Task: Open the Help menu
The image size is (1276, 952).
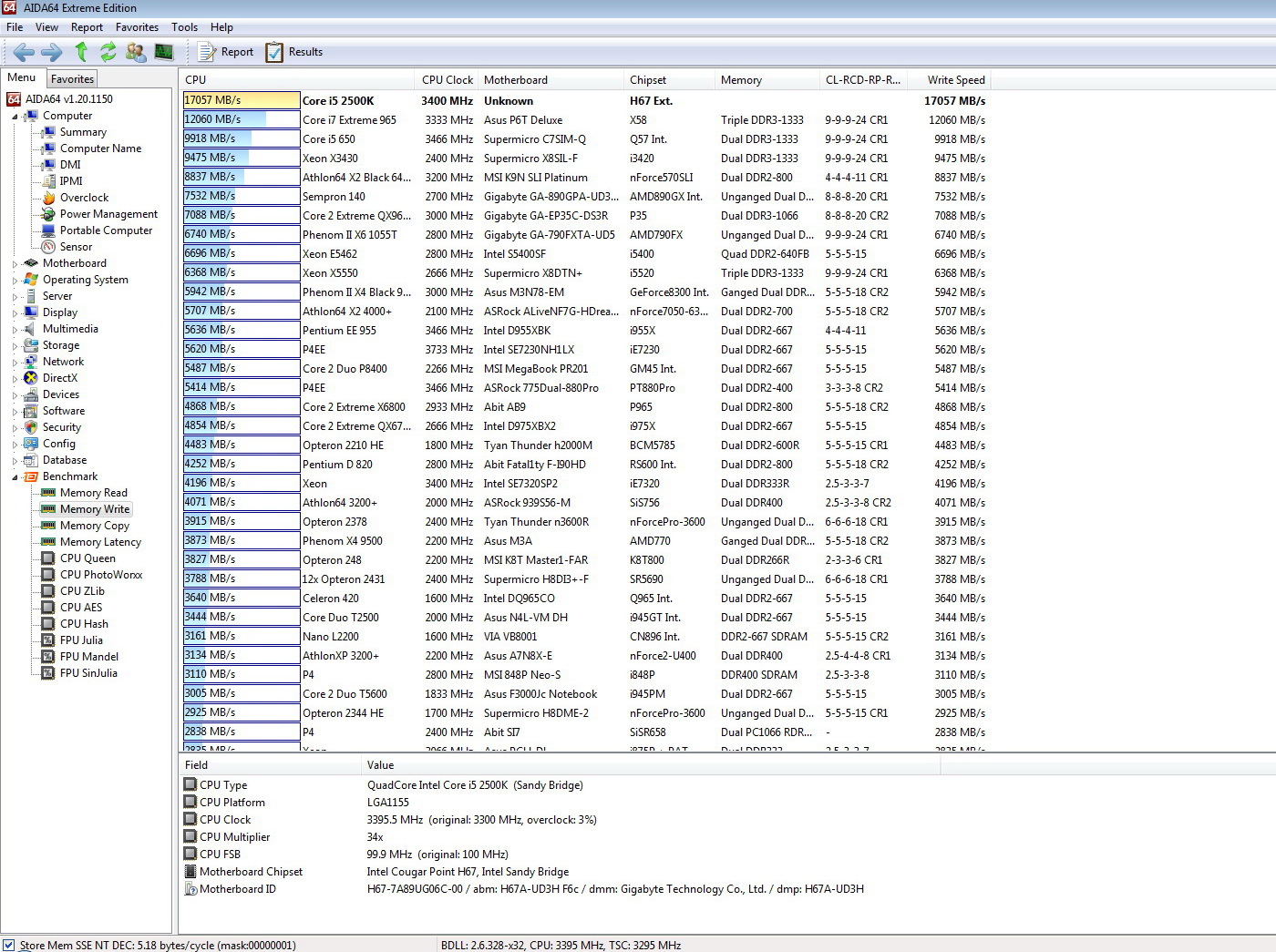Action: coord(221,27)
